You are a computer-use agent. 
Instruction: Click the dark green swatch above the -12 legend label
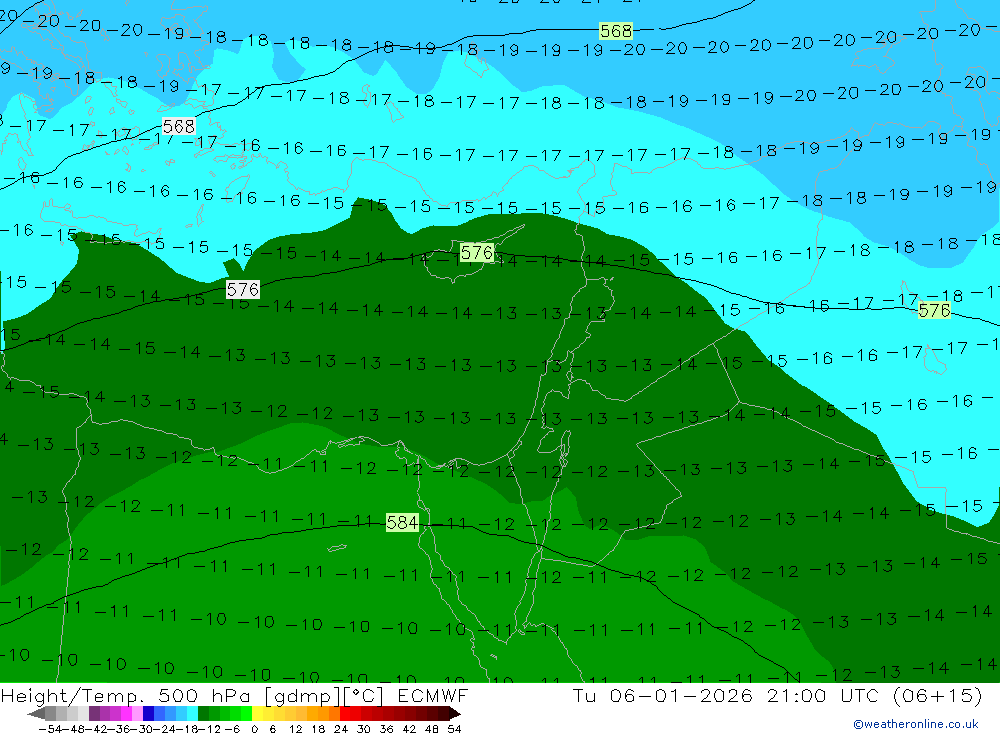203,714
